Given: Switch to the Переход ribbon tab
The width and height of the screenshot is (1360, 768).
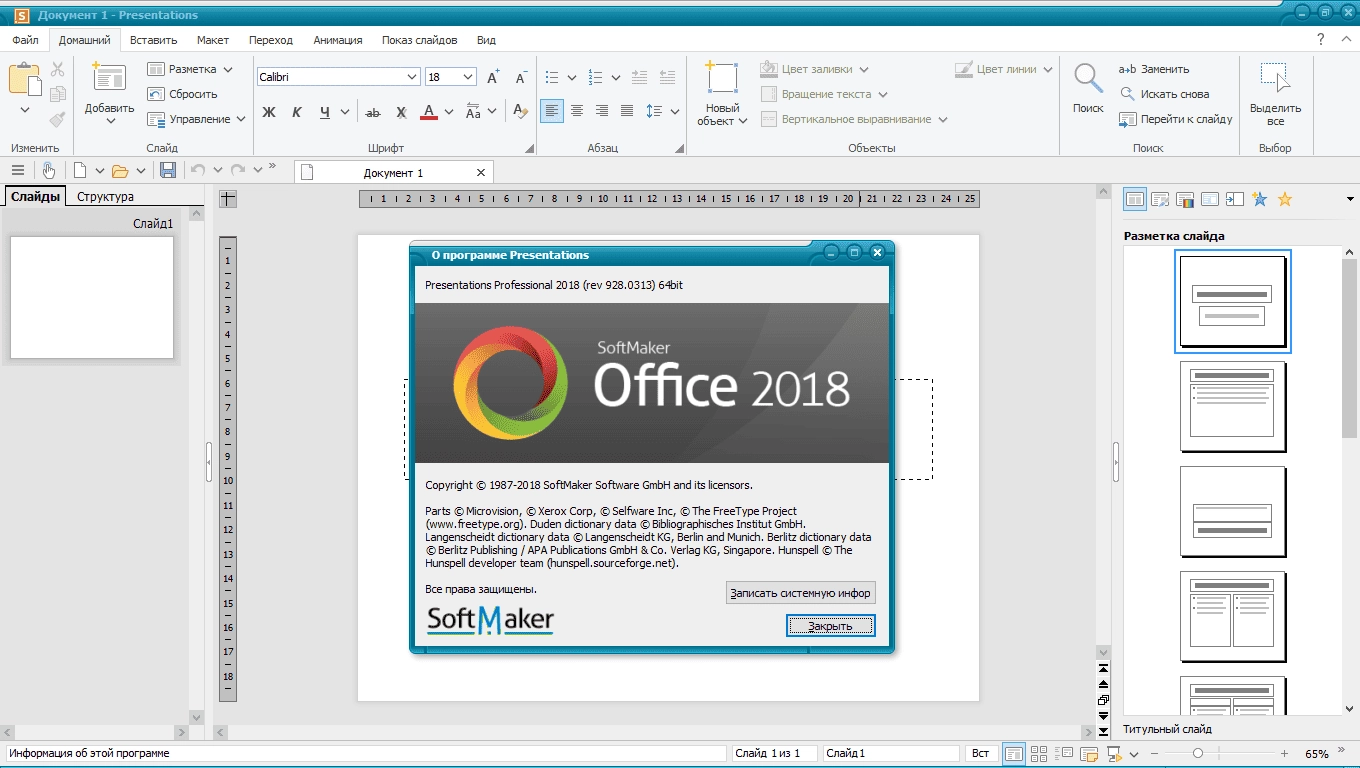Looking at the screenshot, I should pos(271,40).
